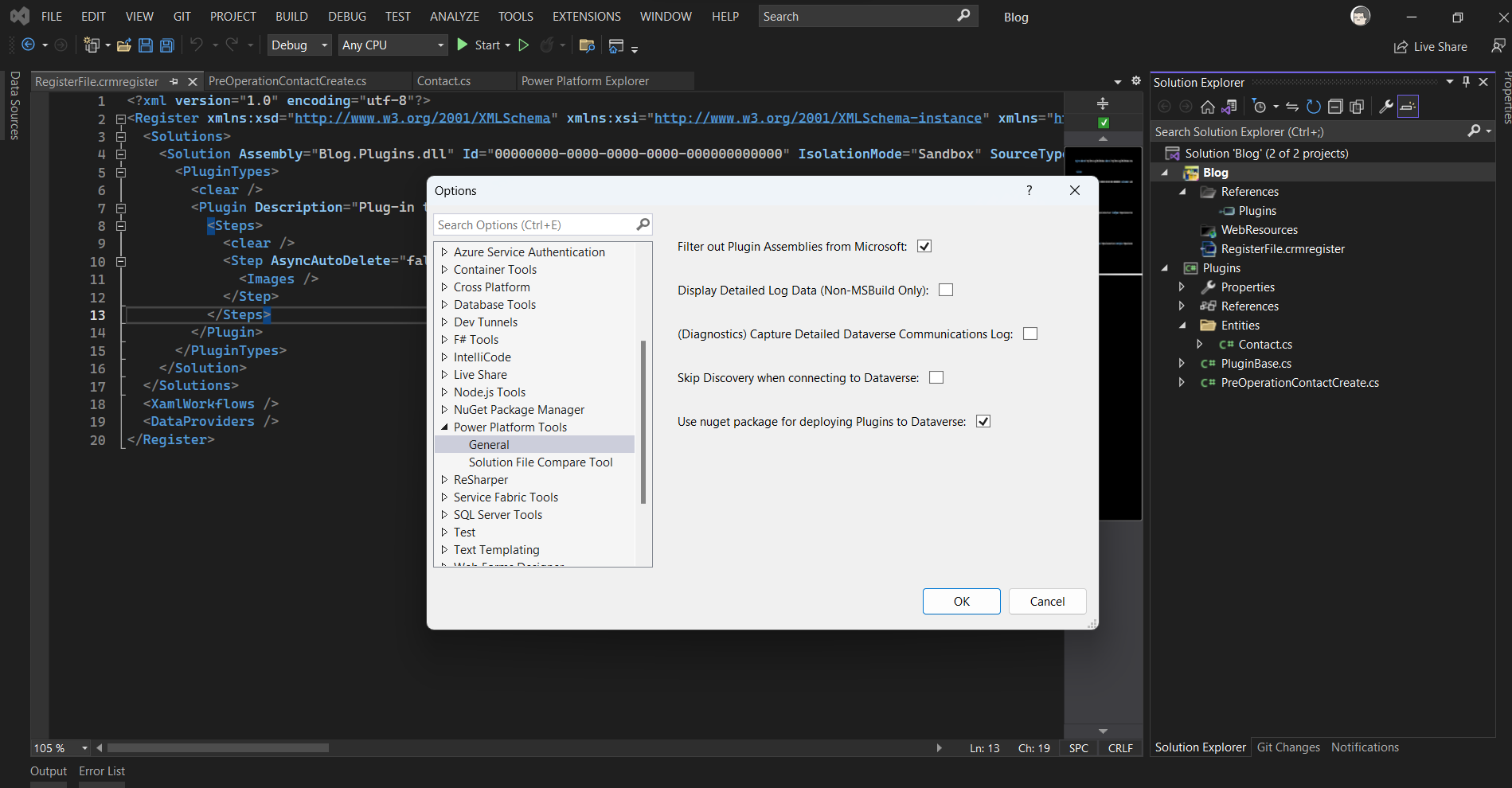Click the editor window settings gear icon

pyautogui.click(x=1136, y=81)
